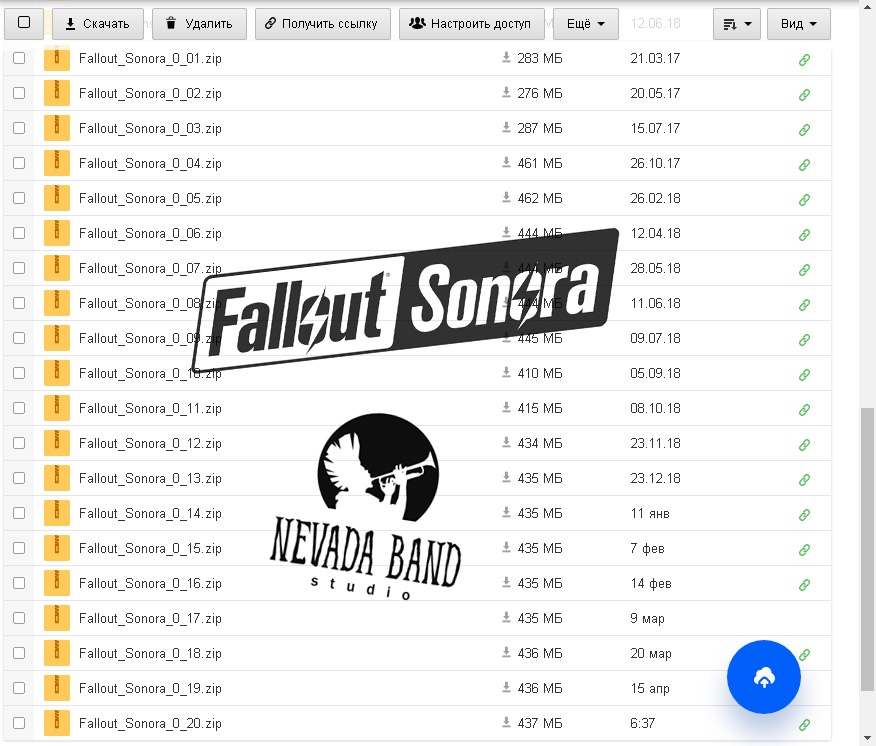
Task: Click the download arrow for Fallout_Sonora_0_01.zip
Action: point(506,57)
